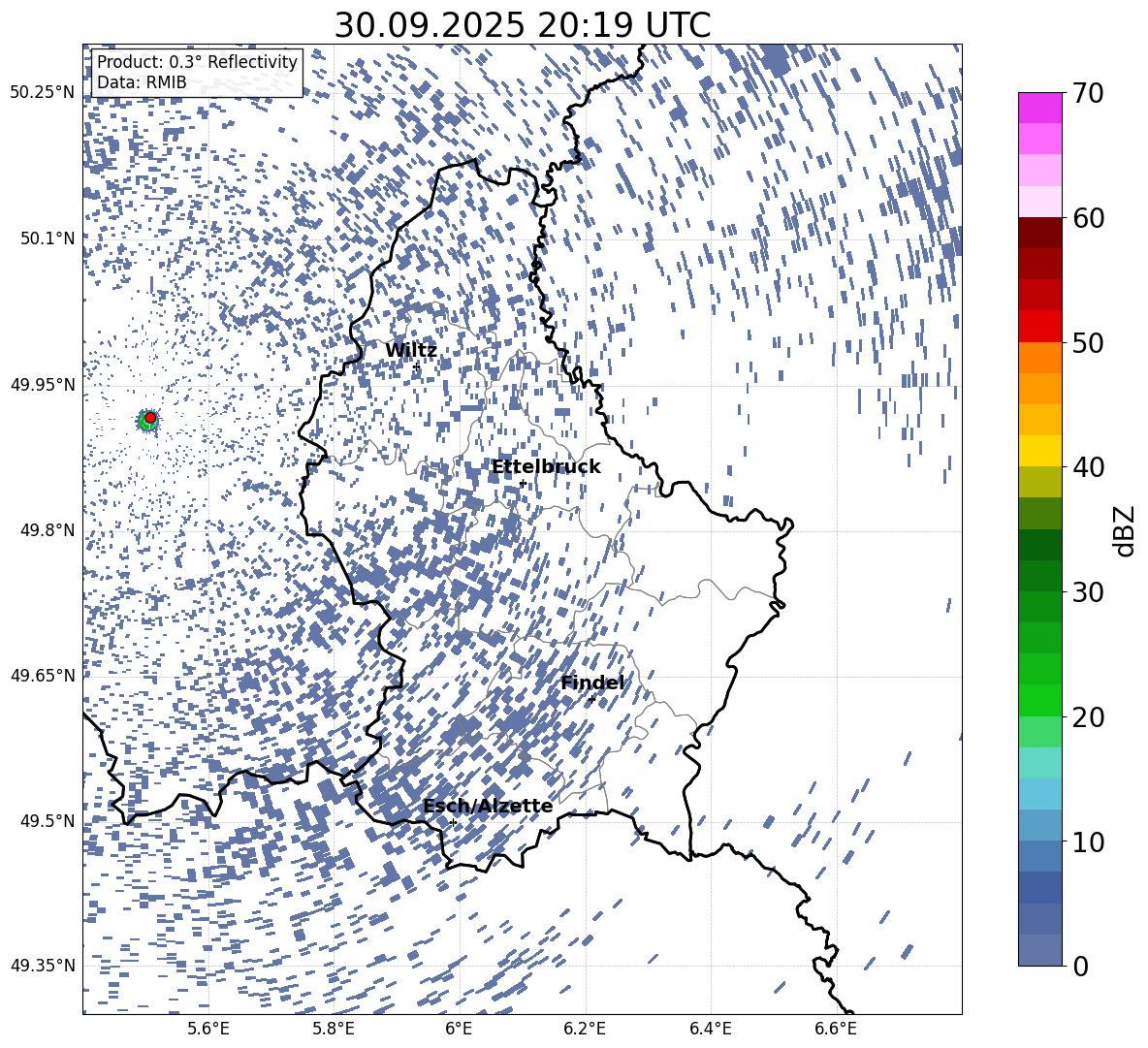Screen dimensions: 1148x1048
Task: Click the colorbar tick label 40
Action: pos(1088,467)
